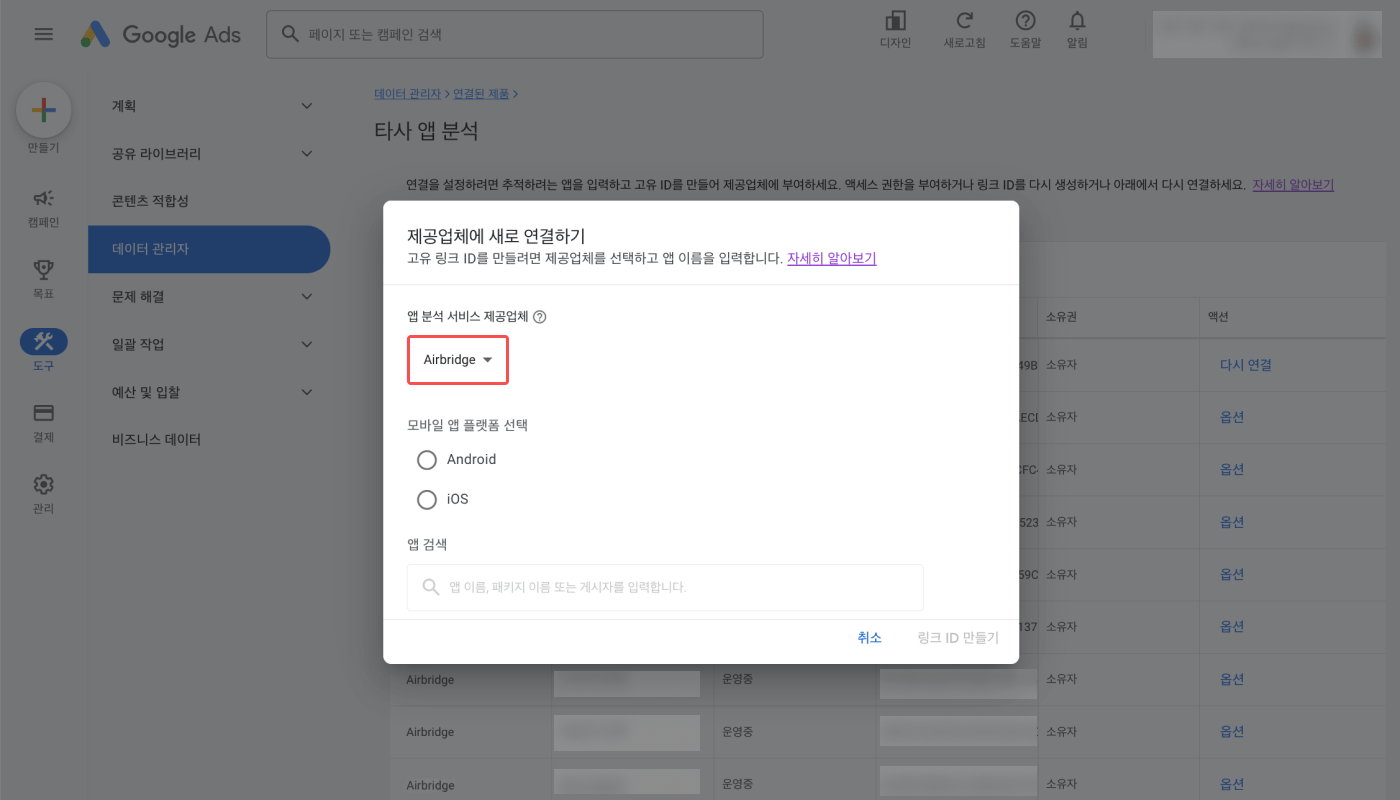Open 관리 gear icon in sidebar
This screenshot has width=1400, height=800.
[x=43, y=484]
